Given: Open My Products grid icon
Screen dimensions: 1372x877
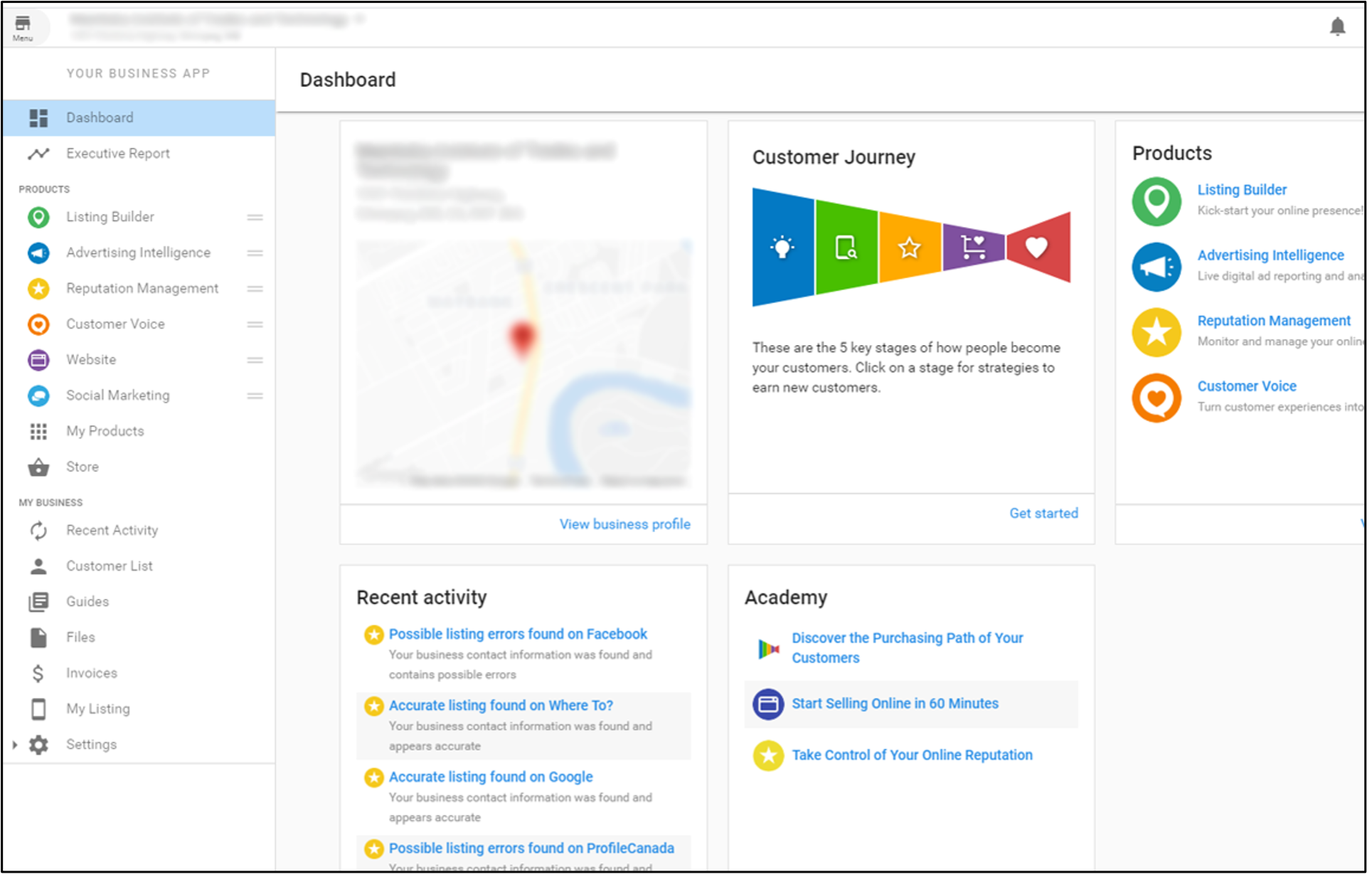Looking at the screenshot, I should 38,431.
